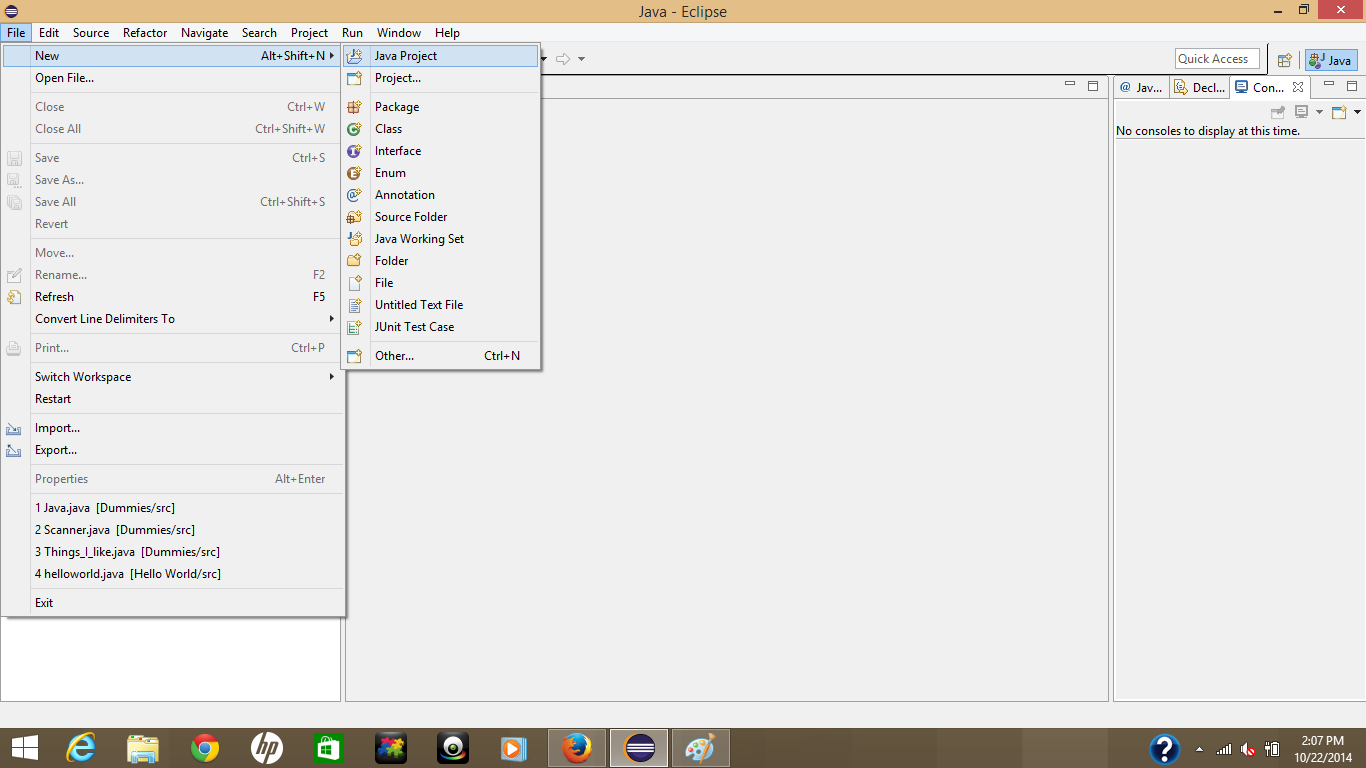
Task: Click the JUnit Test Case icon
Action: pyautogui.click(x=354, y=327)
